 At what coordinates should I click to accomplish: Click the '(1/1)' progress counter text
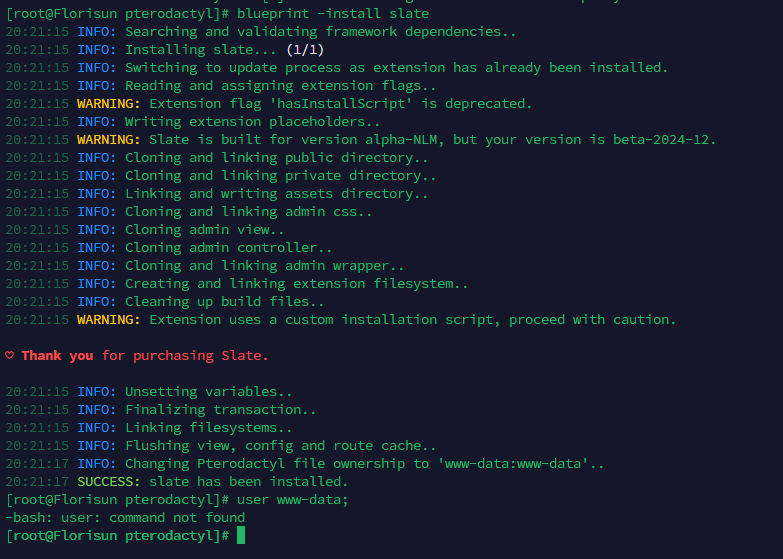(x=305, y=50)
